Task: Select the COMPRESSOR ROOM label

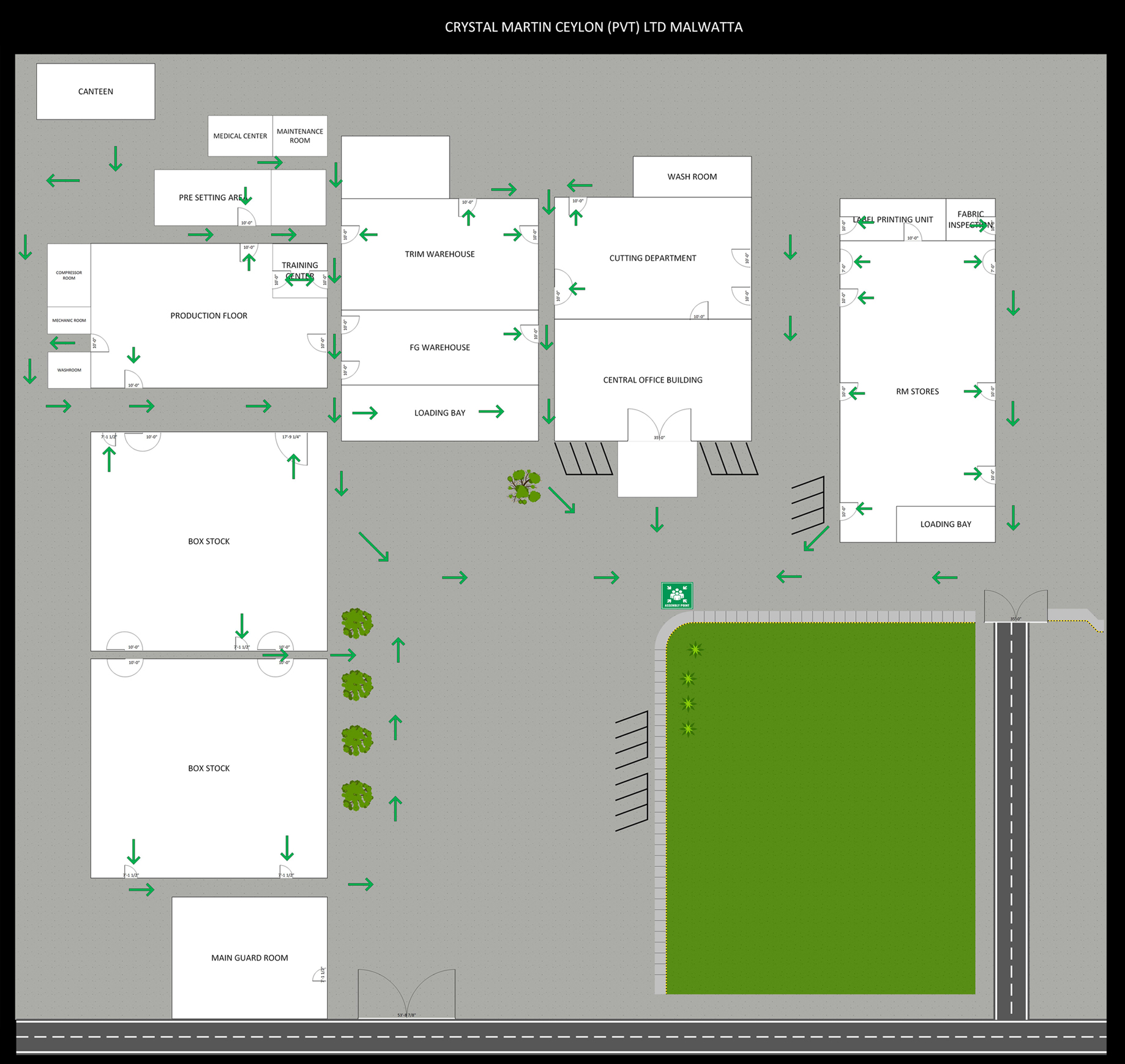Action: pos(69,275)
